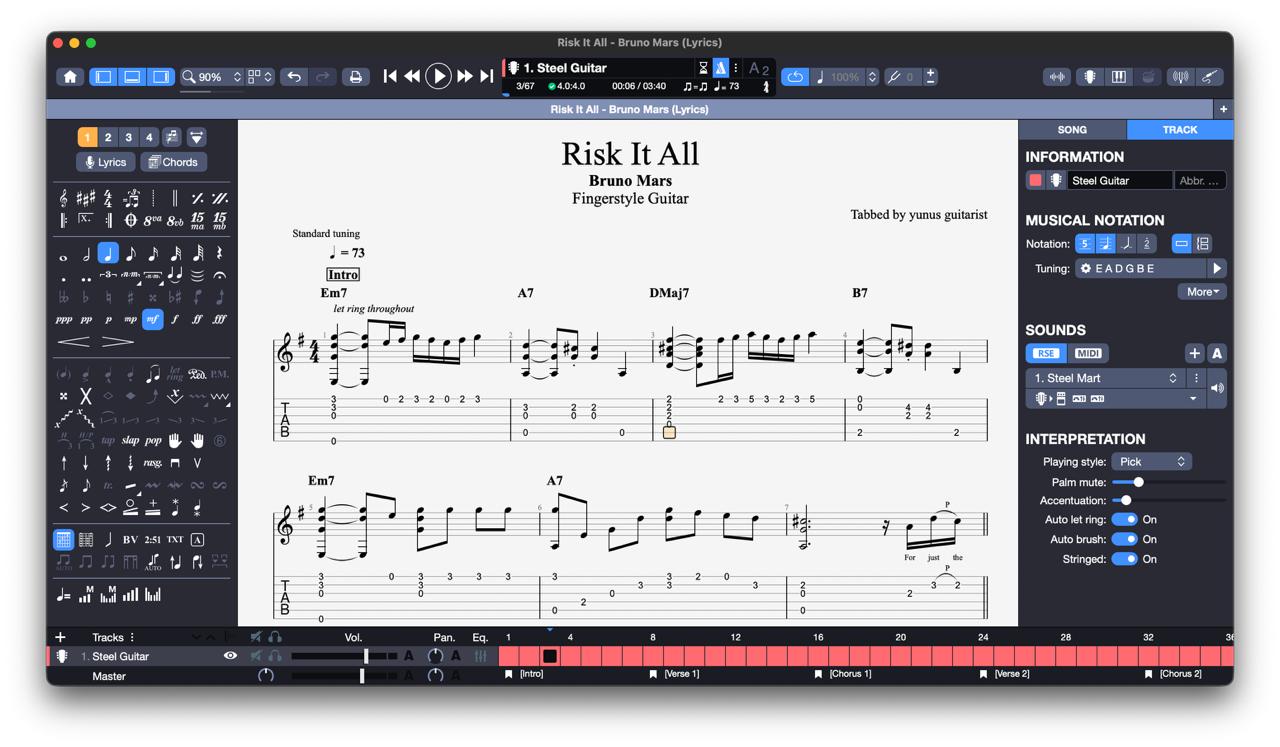
Task: Toggle Auto let ring switch
Action: point(1124,520)
